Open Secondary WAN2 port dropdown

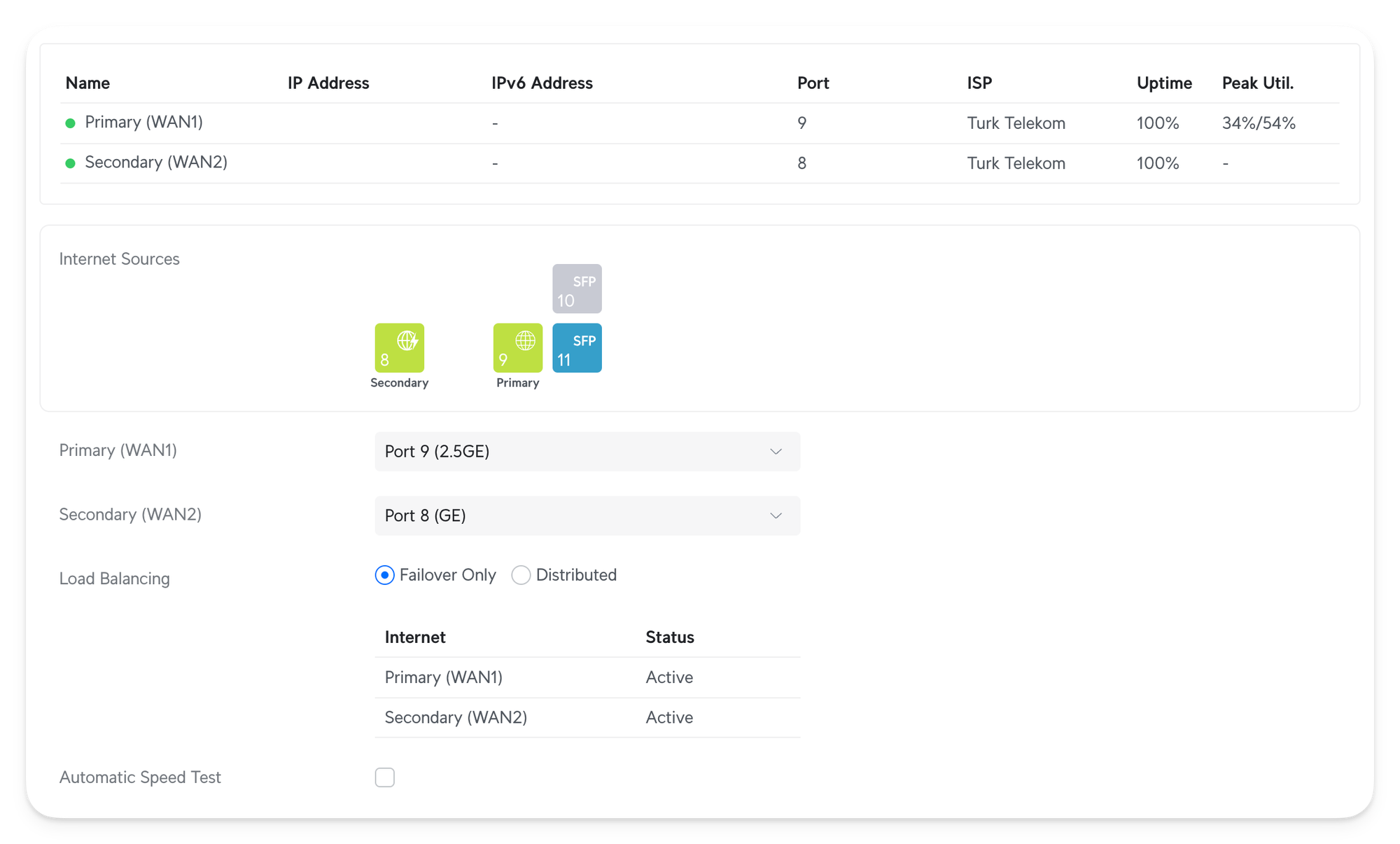pyautogui.click(x=587, y=516)
